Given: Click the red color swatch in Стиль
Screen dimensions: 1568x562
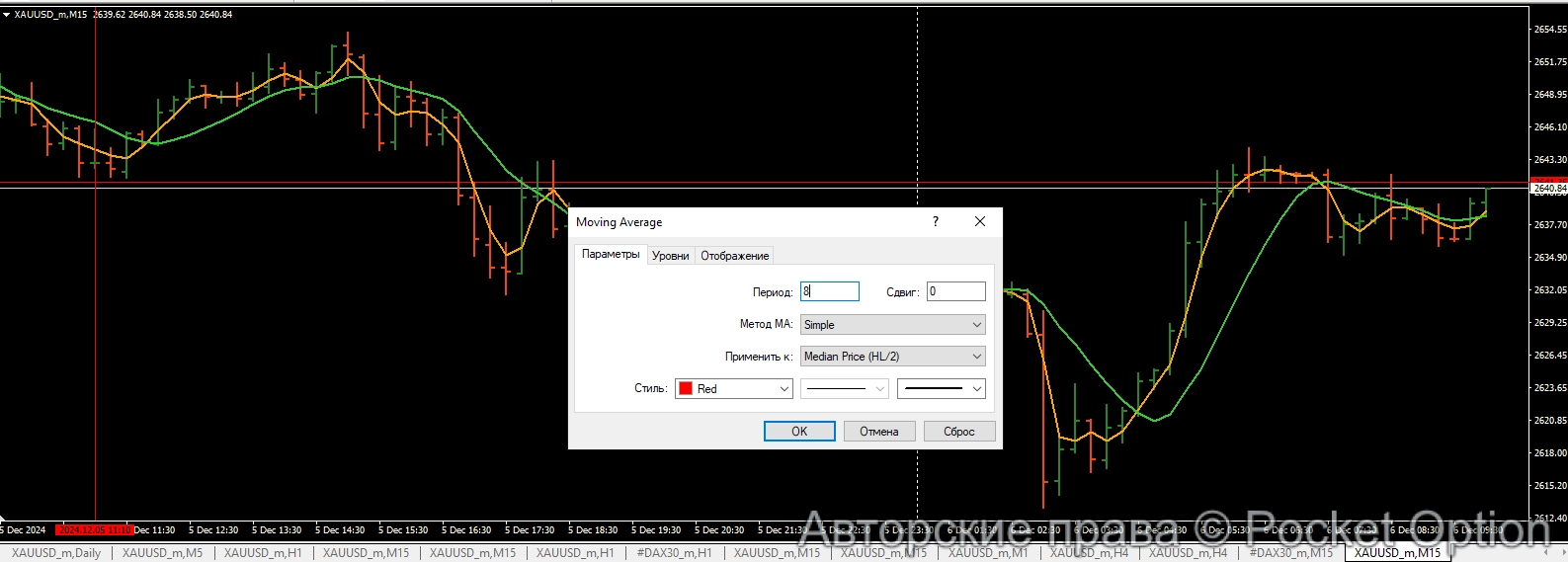Looking at the screenshot, I should pos(686,389).
